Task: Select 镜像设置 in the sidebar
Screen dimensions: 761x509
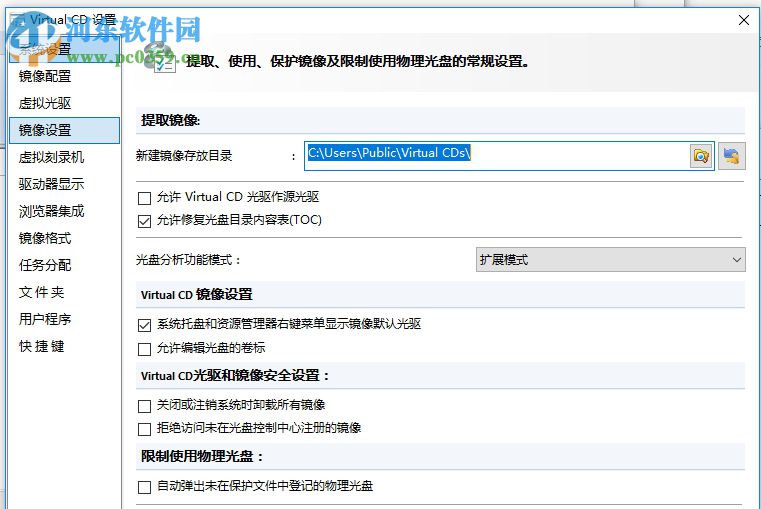Action: (x=64, y=130)
